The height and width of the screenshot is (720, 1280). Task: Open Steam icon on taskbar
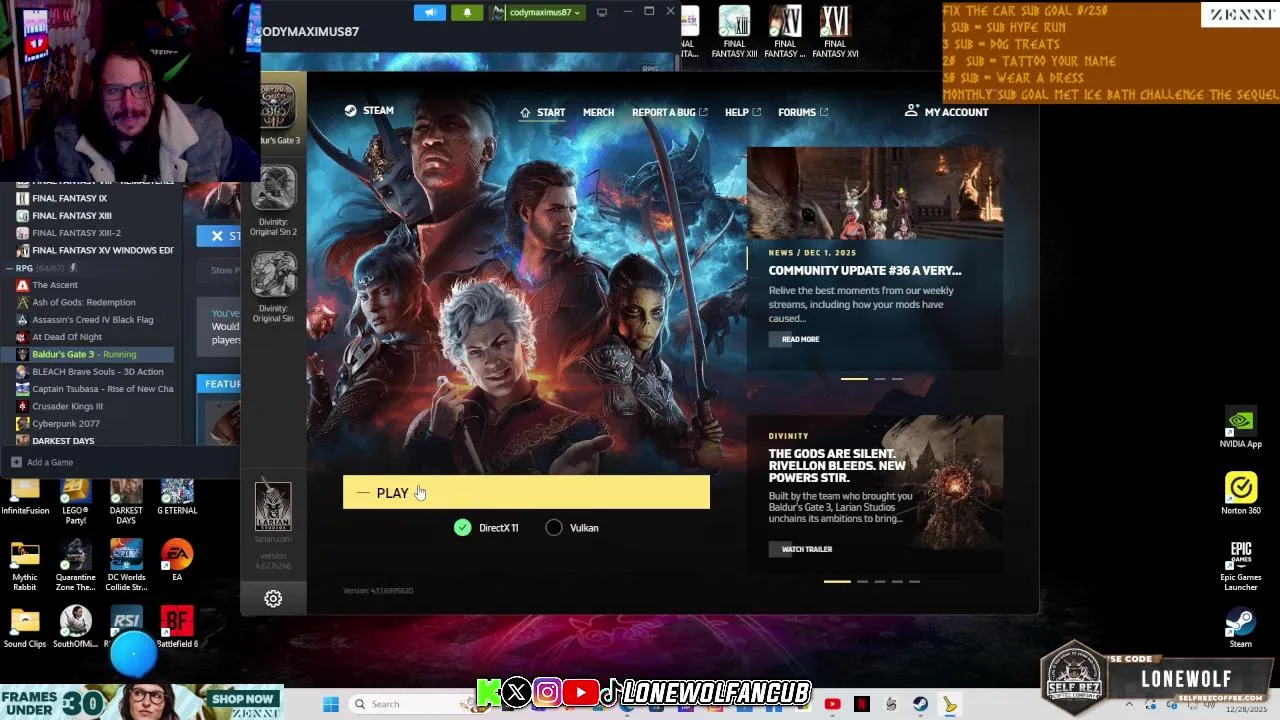(x=920, y=704)
